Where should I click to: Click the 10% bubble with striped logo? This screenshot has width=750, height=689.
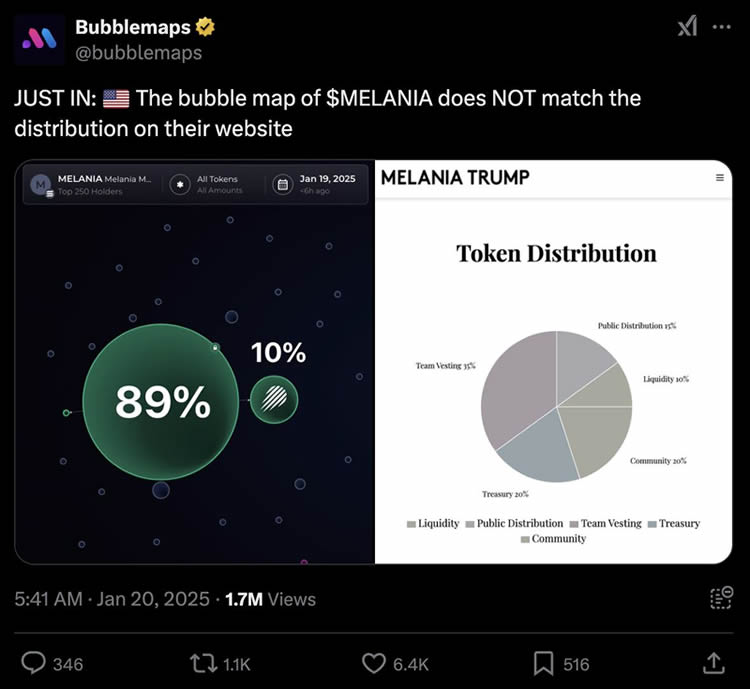click(x=273, y=399)
